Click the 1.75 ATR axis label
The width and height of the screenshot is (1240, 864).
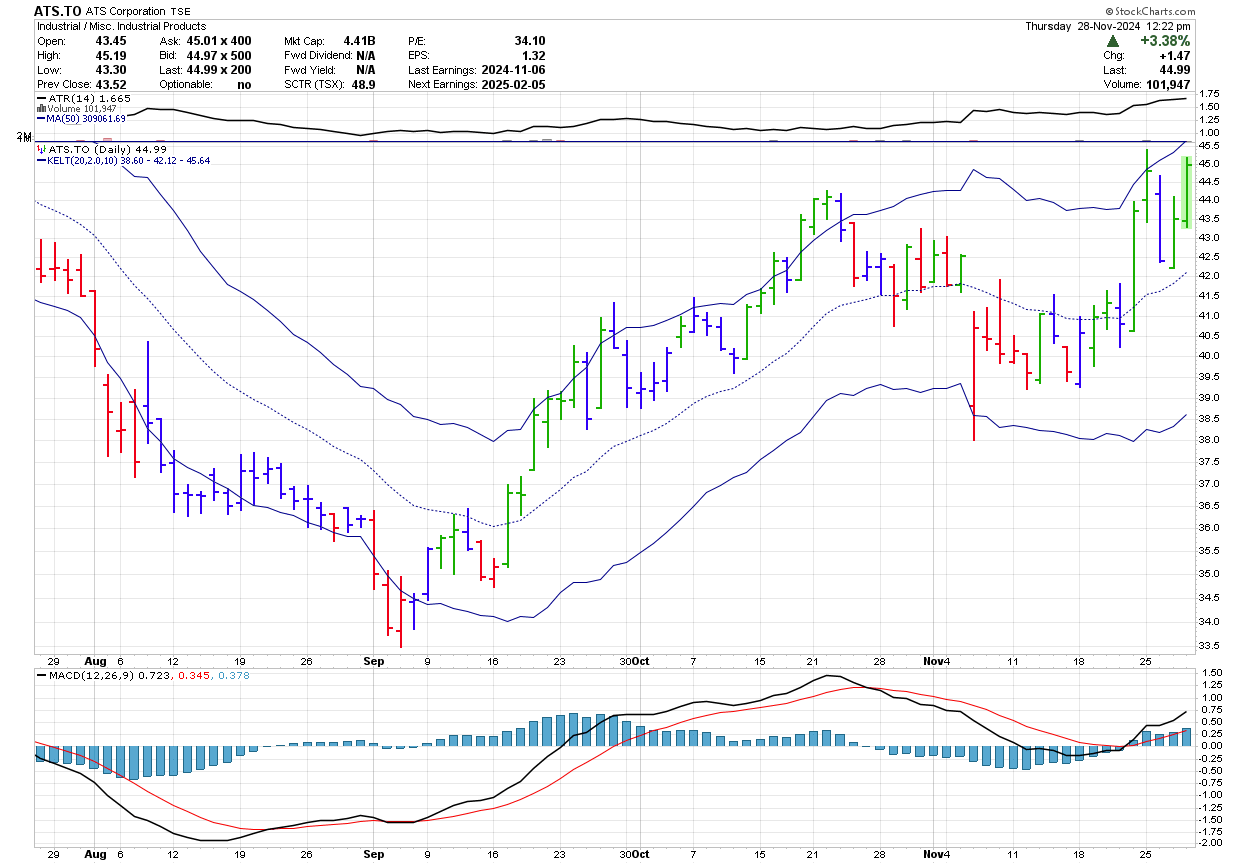pyautogui.click(x=1208, y=93)
